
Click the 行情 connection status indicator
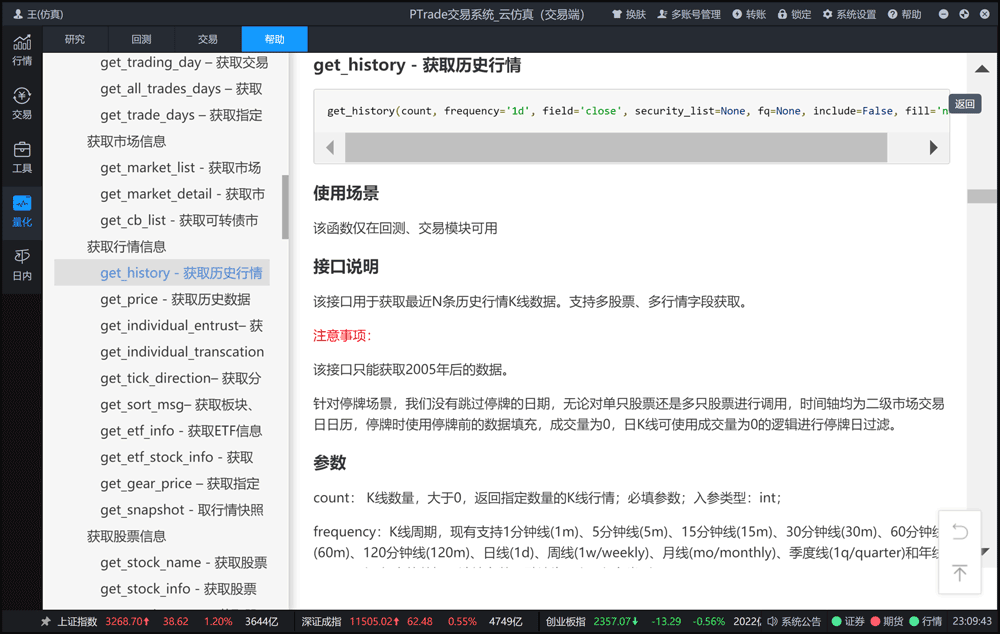tap(925, 621)
